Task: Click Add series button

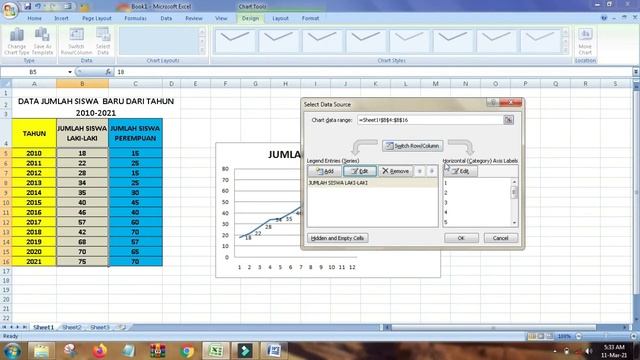Action: coord(324,171)
